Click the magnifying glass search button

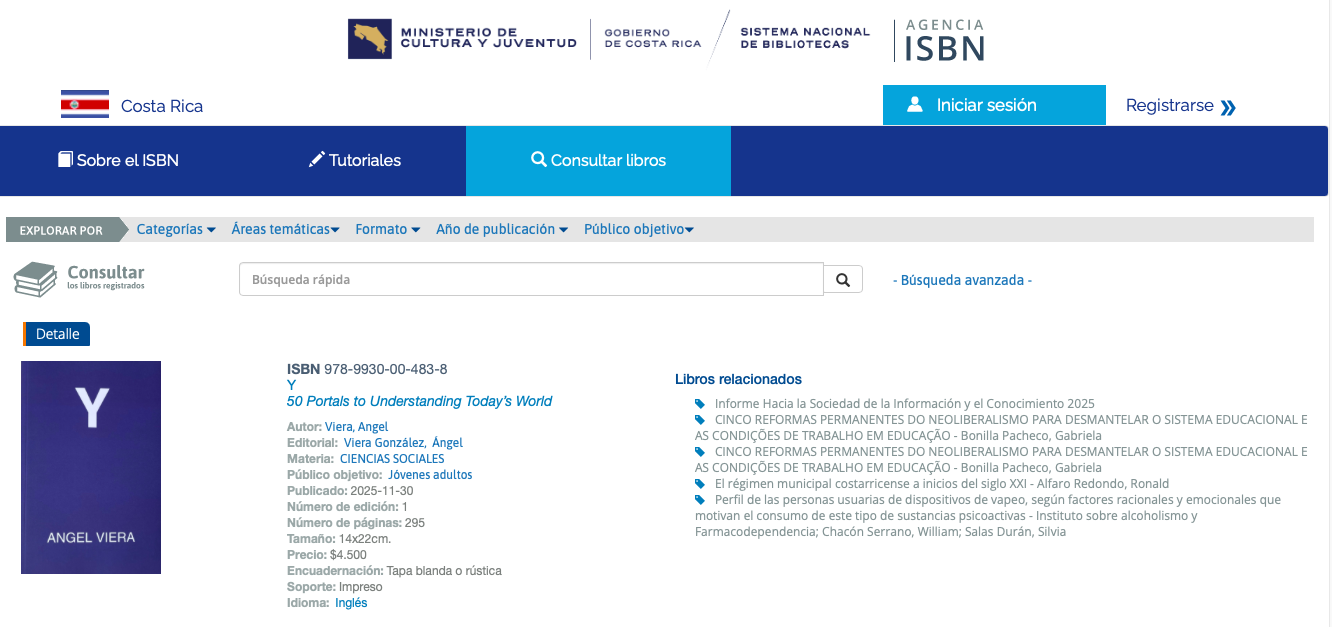[843, 280]
